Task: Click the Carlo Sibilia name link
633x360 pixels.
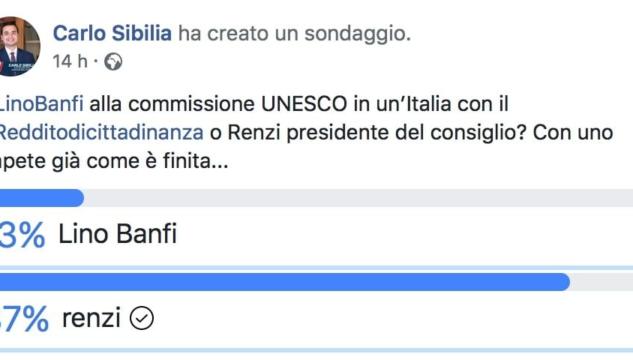Action: point(112,33)
